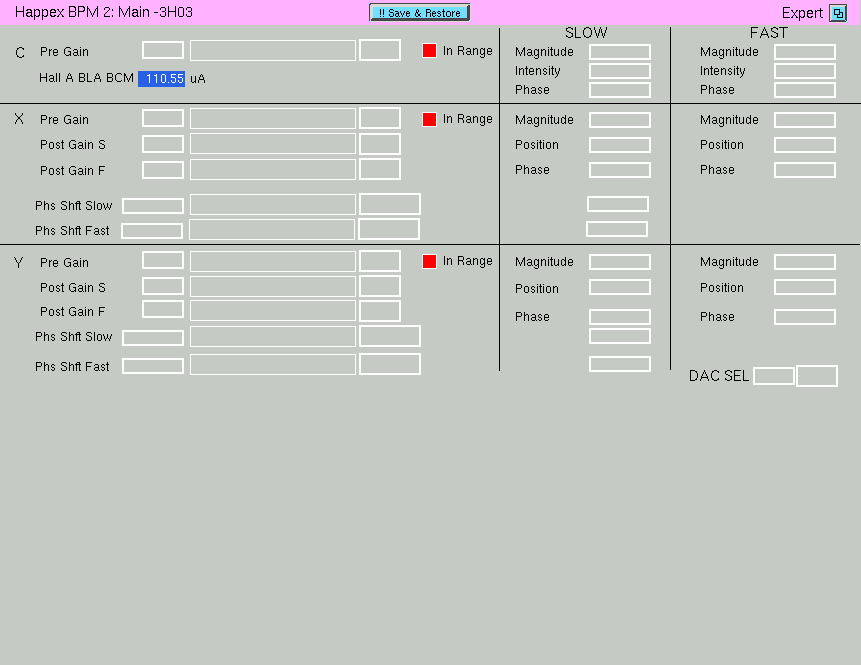The height and width of the screenshot is (665, 861).
Task: Click the FAST Phase field in C section
Action: click(805, 90)
